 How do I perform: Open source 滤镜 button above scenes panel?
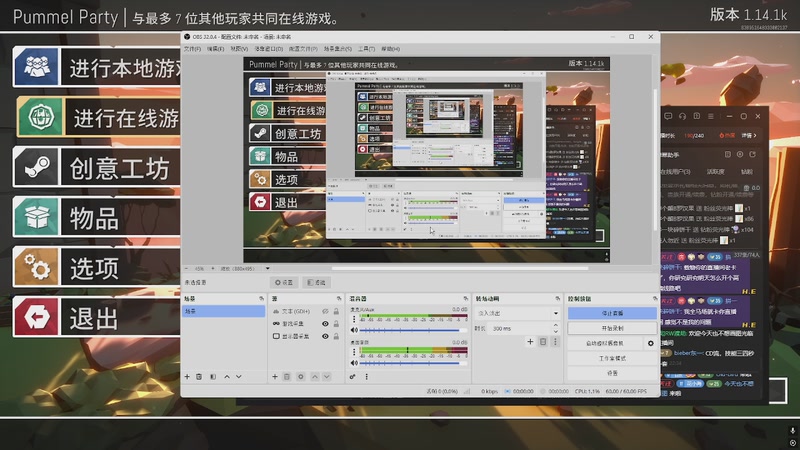tap(317, 282)
